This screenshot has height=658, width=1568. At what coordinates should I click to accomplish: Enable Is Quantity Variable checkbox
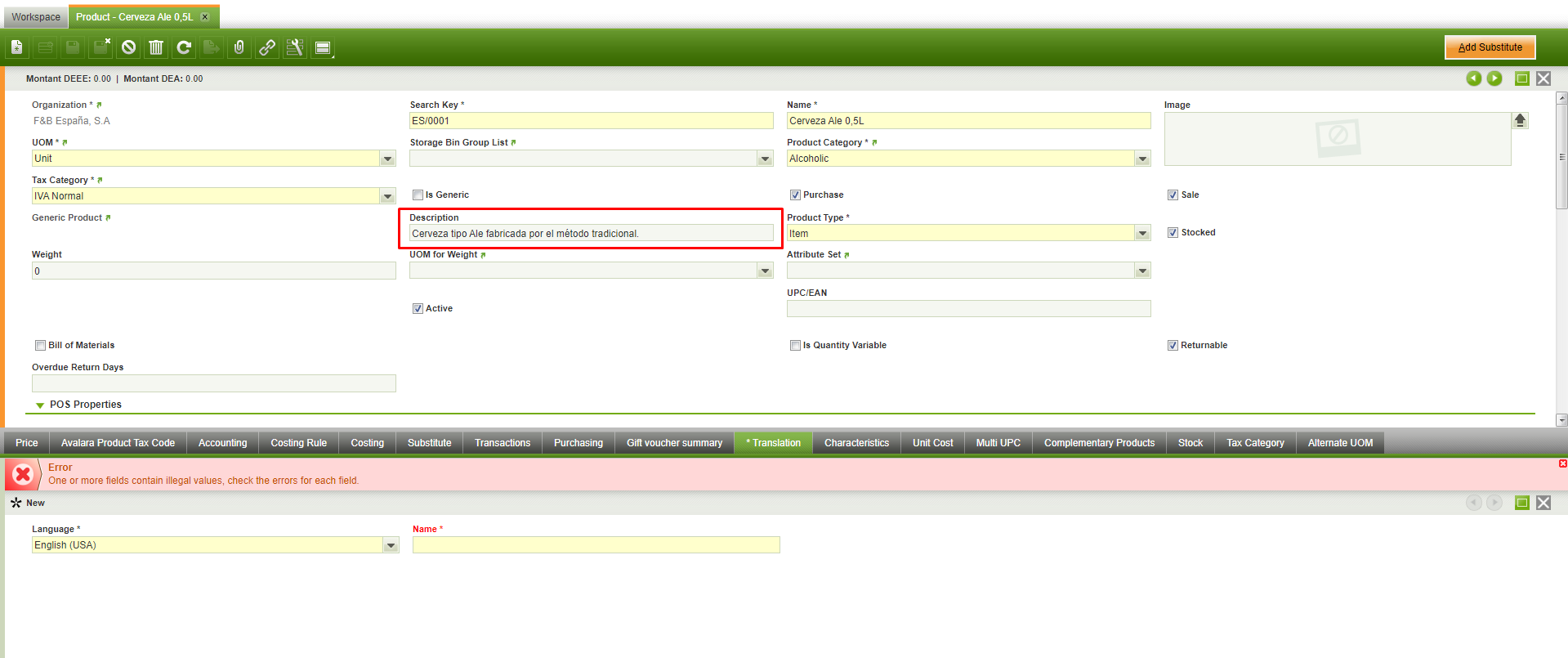pos(795,345)
